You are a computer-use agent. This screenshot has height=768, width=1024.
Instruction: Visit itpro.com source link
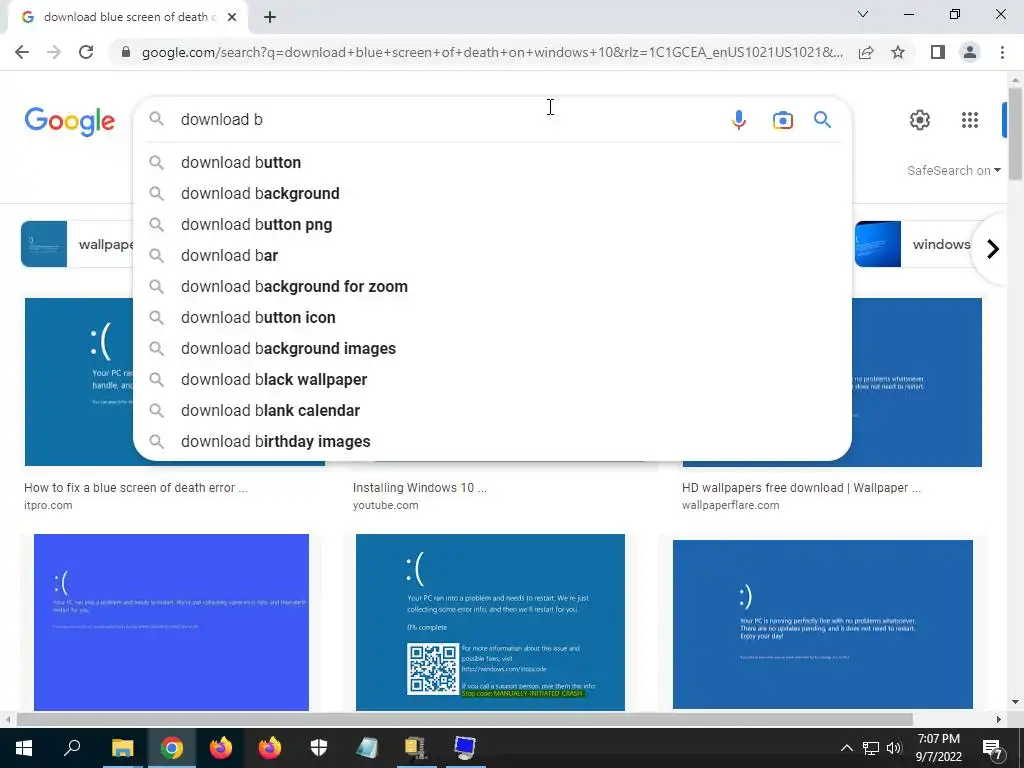tap(48, 505)
